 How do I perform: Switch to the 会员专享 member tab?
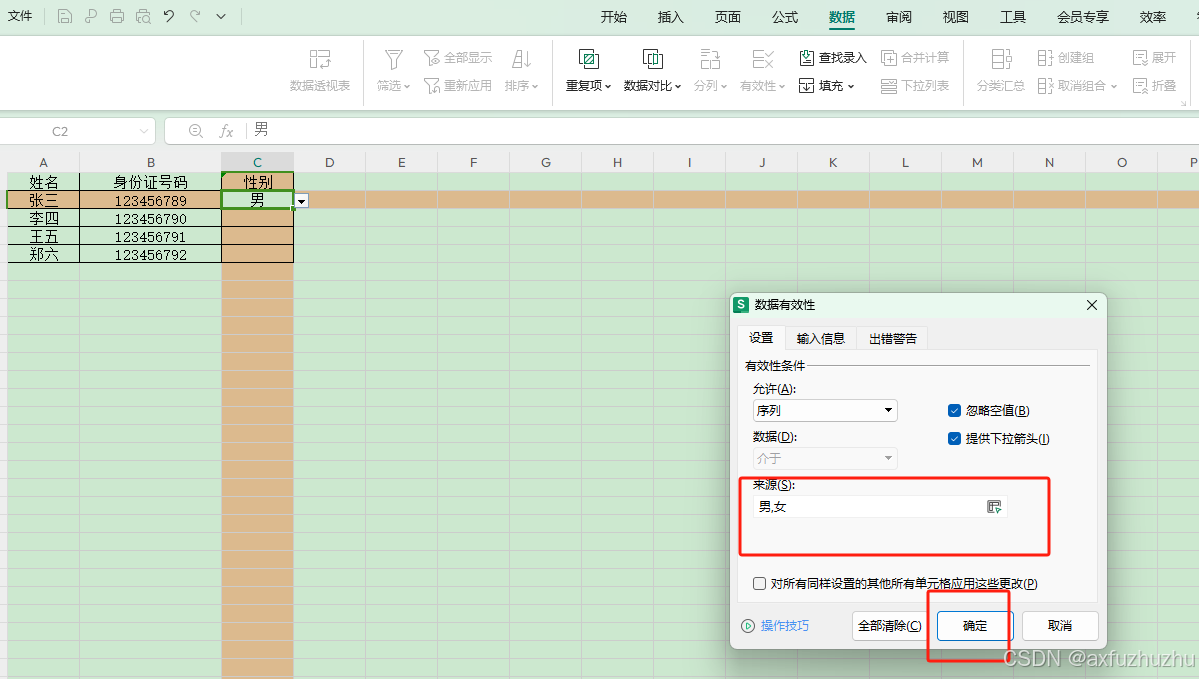click(1083, 17)
